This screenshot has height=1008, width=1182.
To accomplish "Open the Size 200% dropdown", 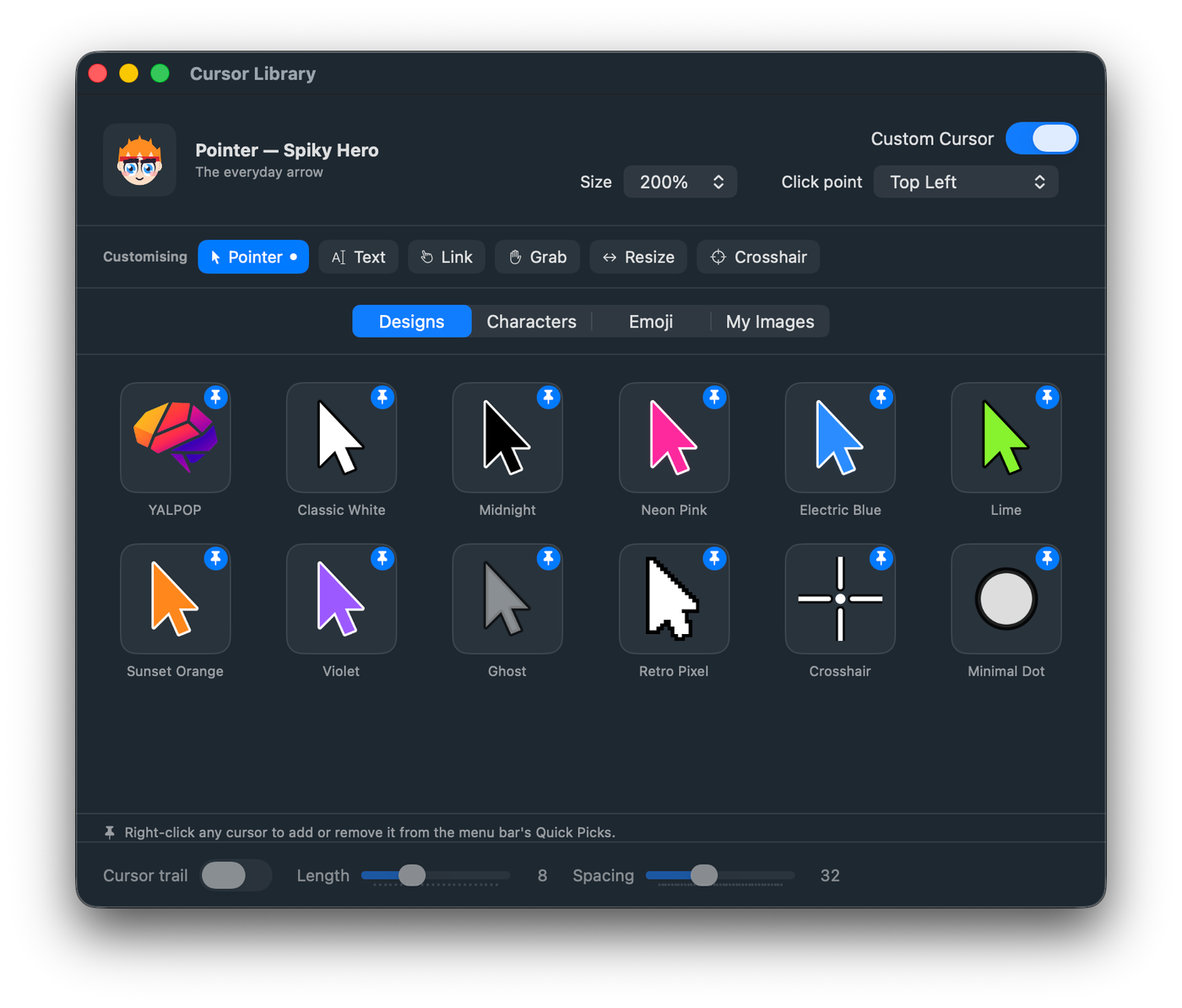I will [680, 182].
